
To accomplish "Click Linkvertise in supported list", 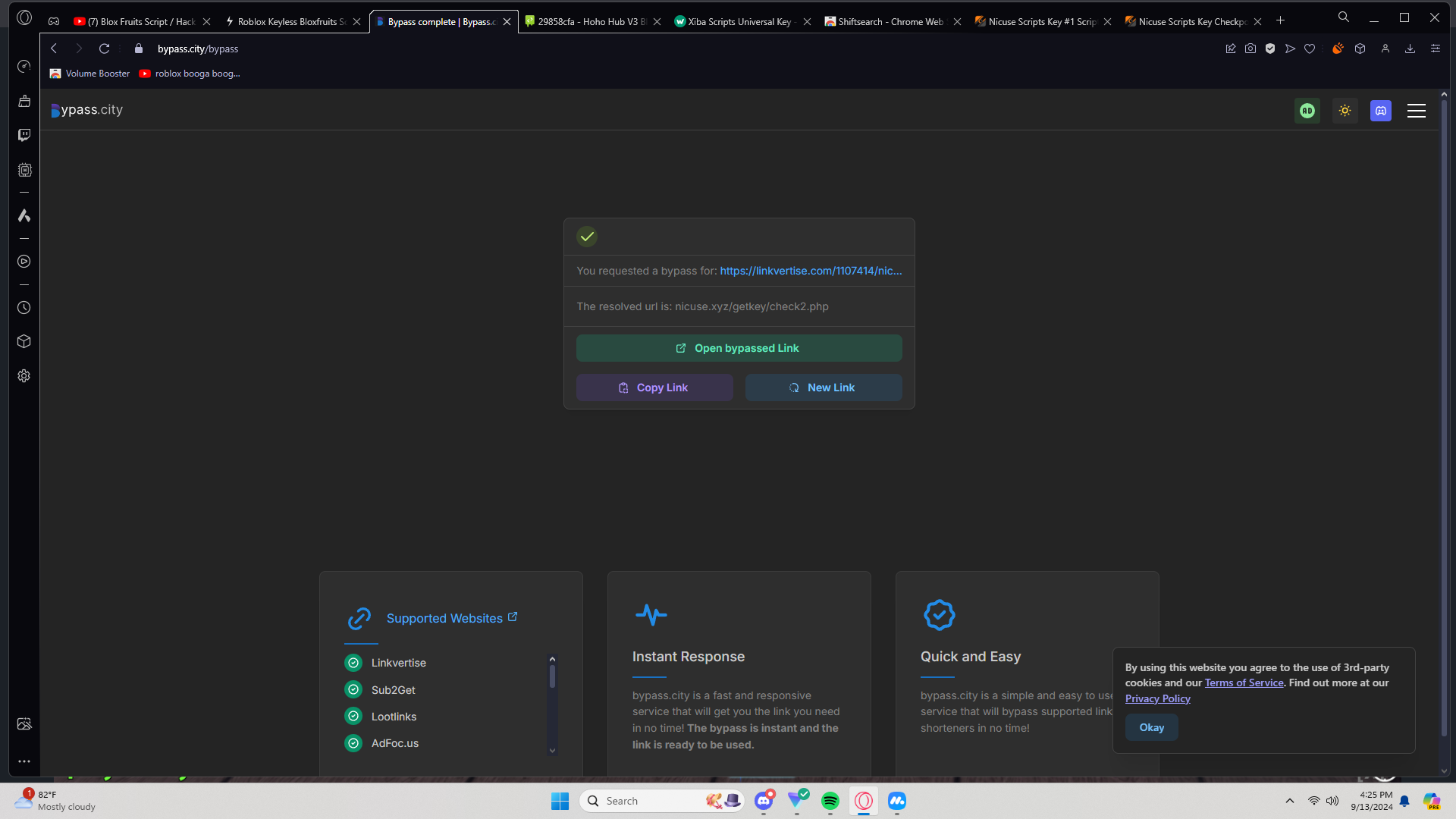I will (x=399, y=663).
